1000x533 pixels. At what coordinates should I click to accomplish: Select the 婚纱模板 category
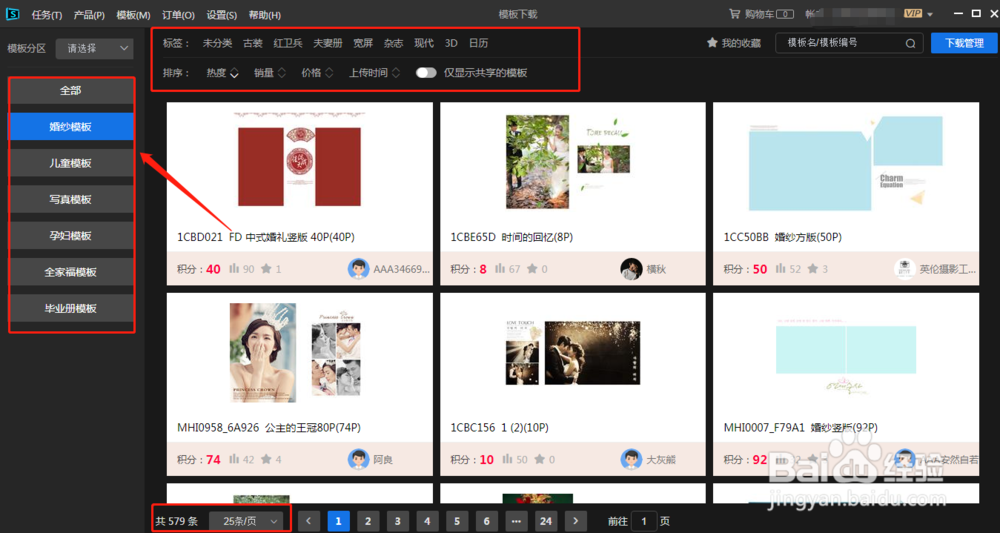tap(71, 126)
